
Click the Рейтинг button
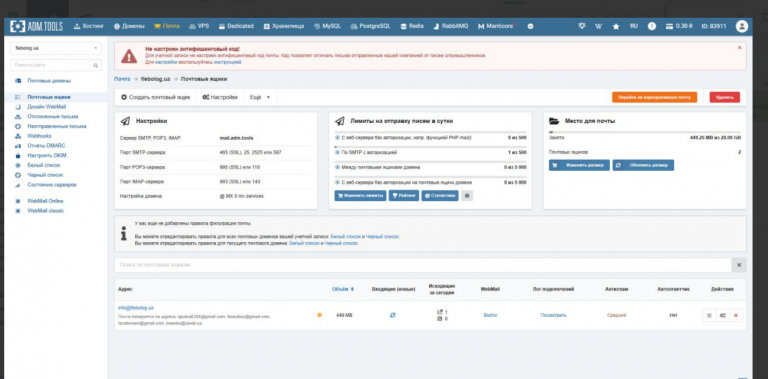[404, 196]
